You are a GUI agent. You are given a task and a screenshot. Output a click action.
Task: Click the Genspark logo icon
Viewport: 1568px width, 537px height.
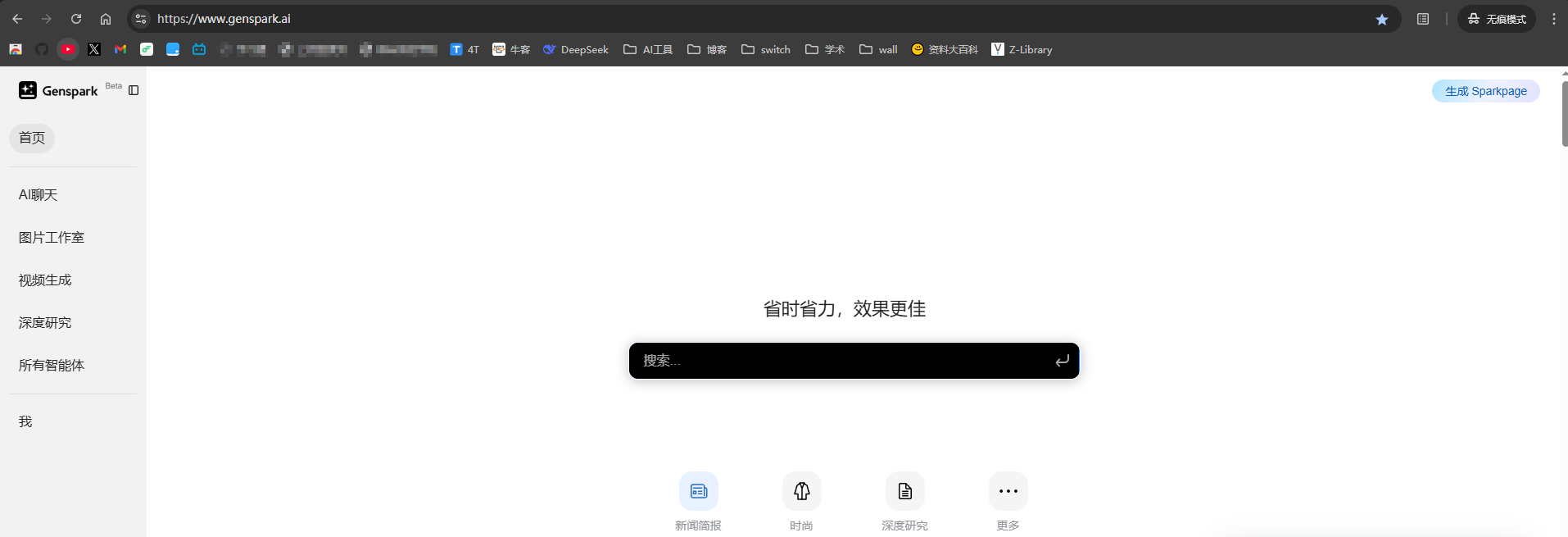coord(28,90)
